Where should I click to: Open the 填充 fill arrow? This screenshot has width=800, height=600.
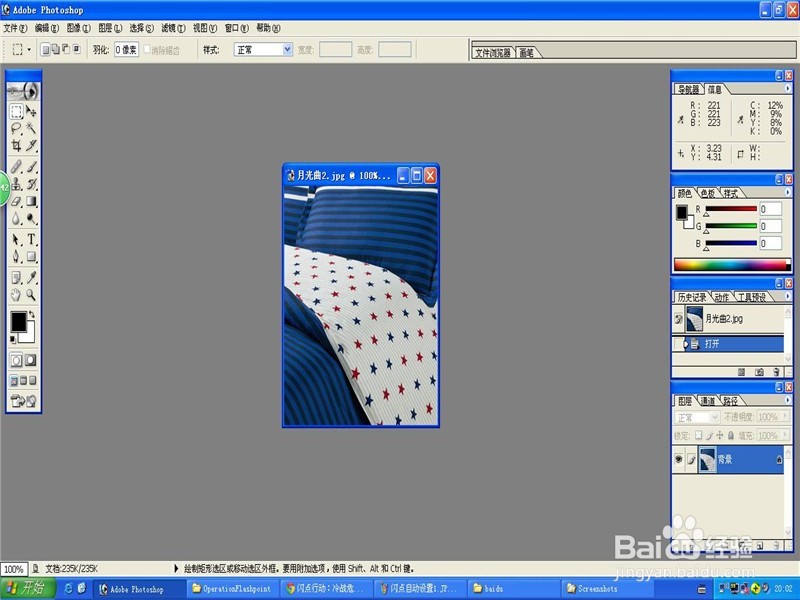tap(785, 435)
